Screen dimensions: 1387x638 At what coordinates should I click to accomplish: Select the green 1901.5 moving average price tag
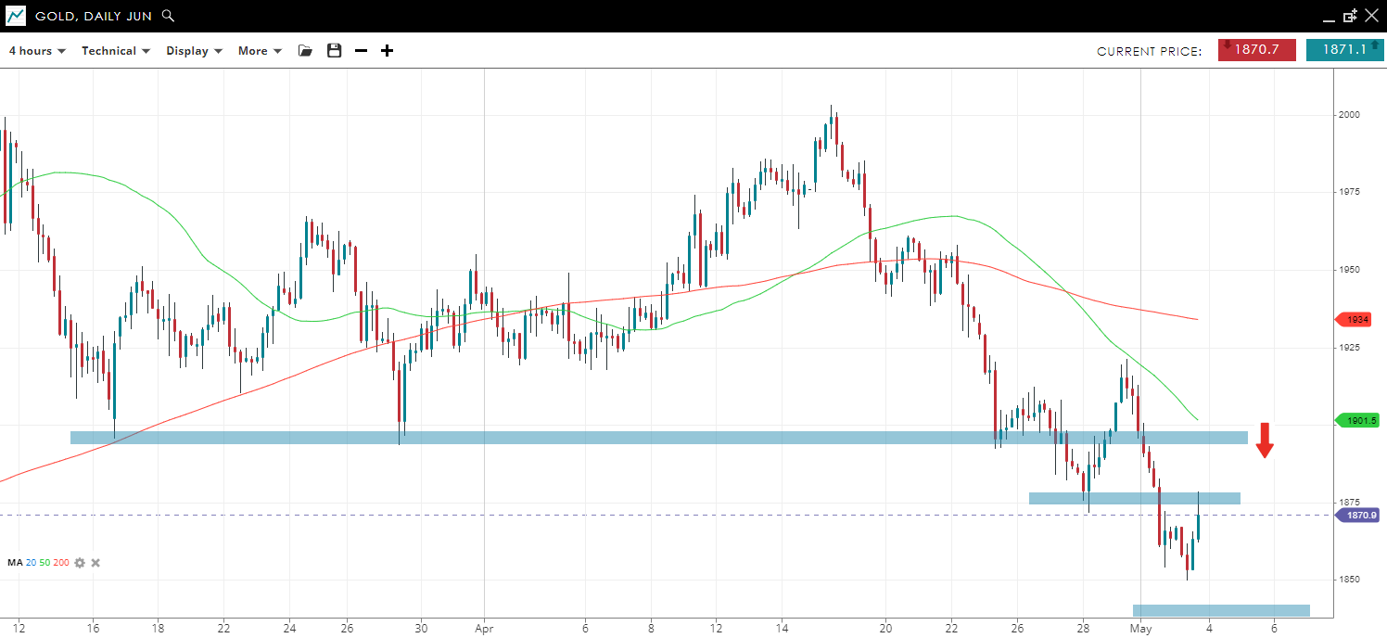click(x=1359, y=421)
